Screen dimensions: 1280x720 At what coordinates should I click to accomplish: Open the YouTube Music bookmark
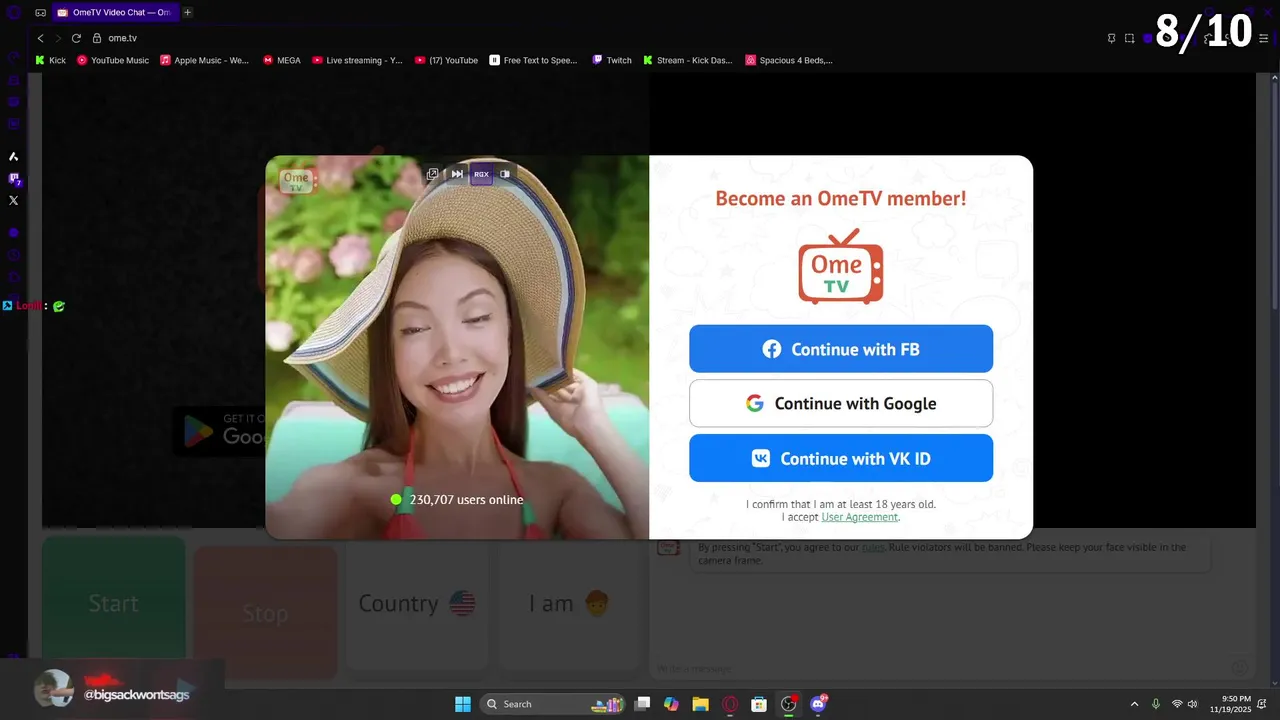pos(113,60)
